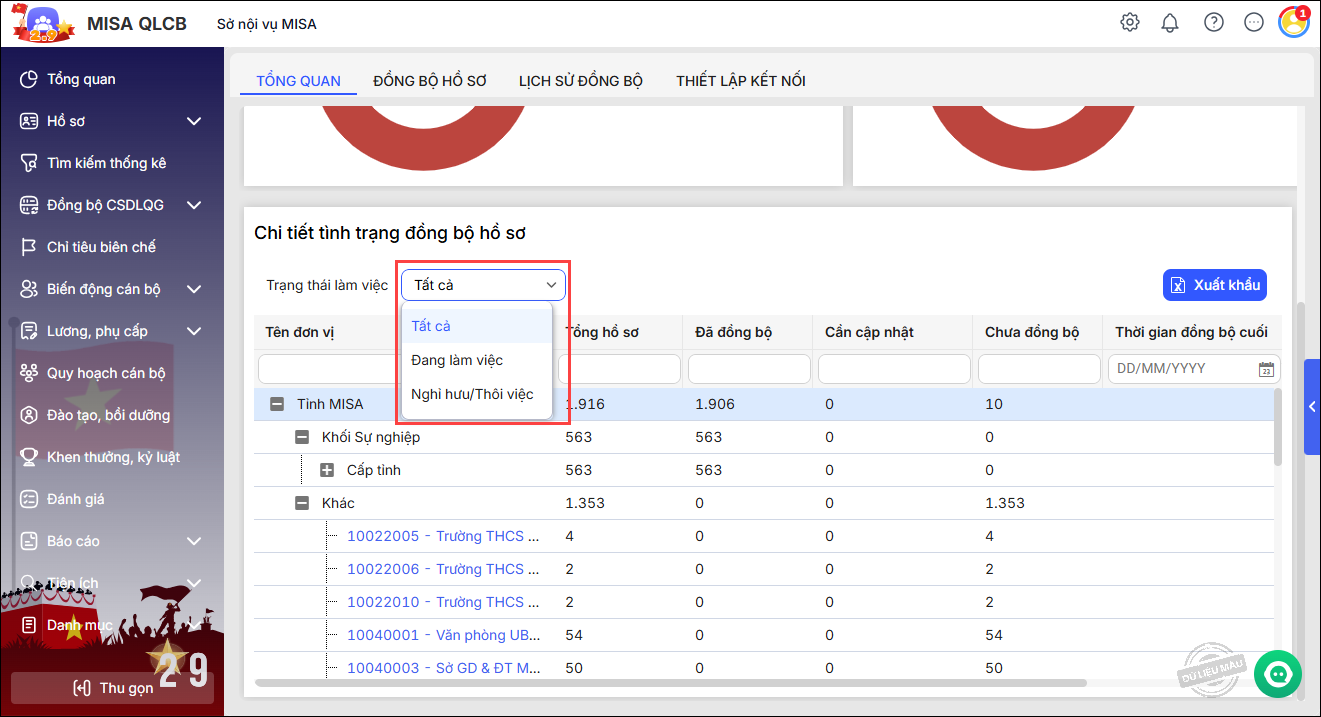Open the 10040001 - Văn phòng UB link

coord(444,635)
